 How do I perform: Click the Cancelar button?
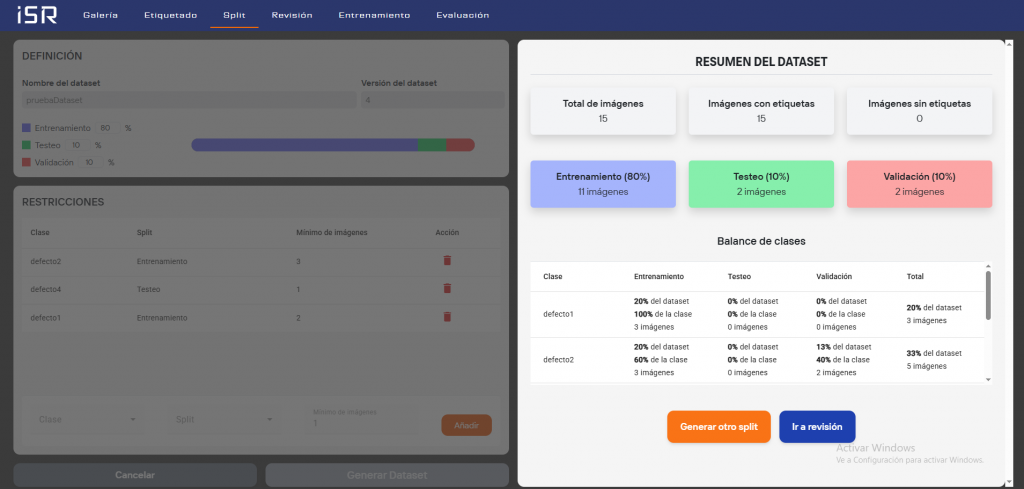coord(135,475)
